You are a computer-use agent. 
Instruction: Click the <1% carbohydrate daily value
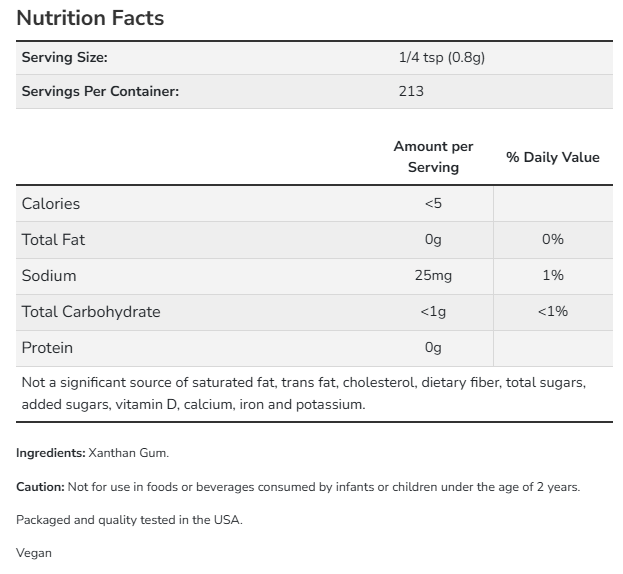click(552, 311)
